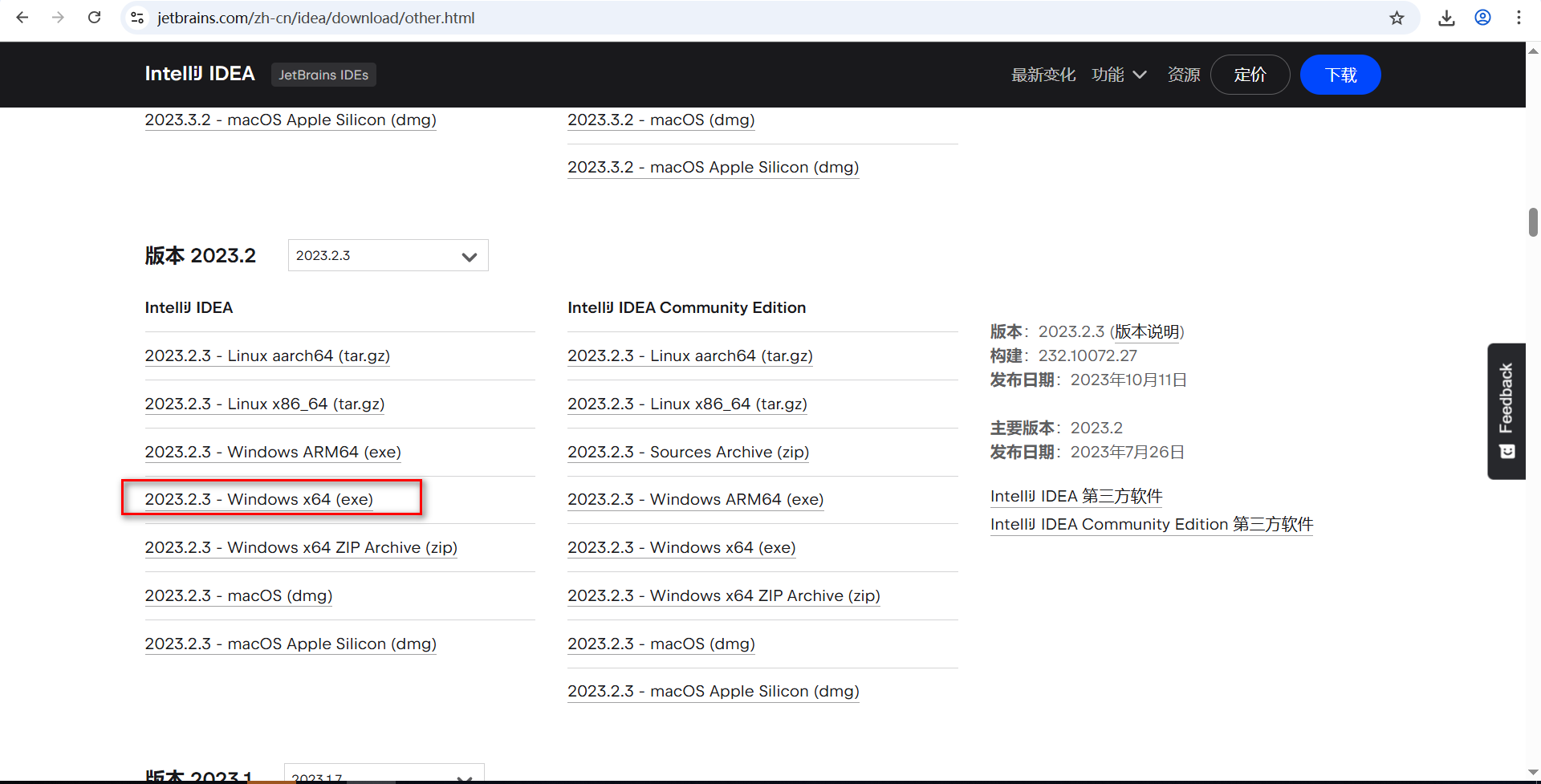This screenshot has height=784, width=1541.
Task: Click the page vertical scrollbar thumb
Action: 1533,222
